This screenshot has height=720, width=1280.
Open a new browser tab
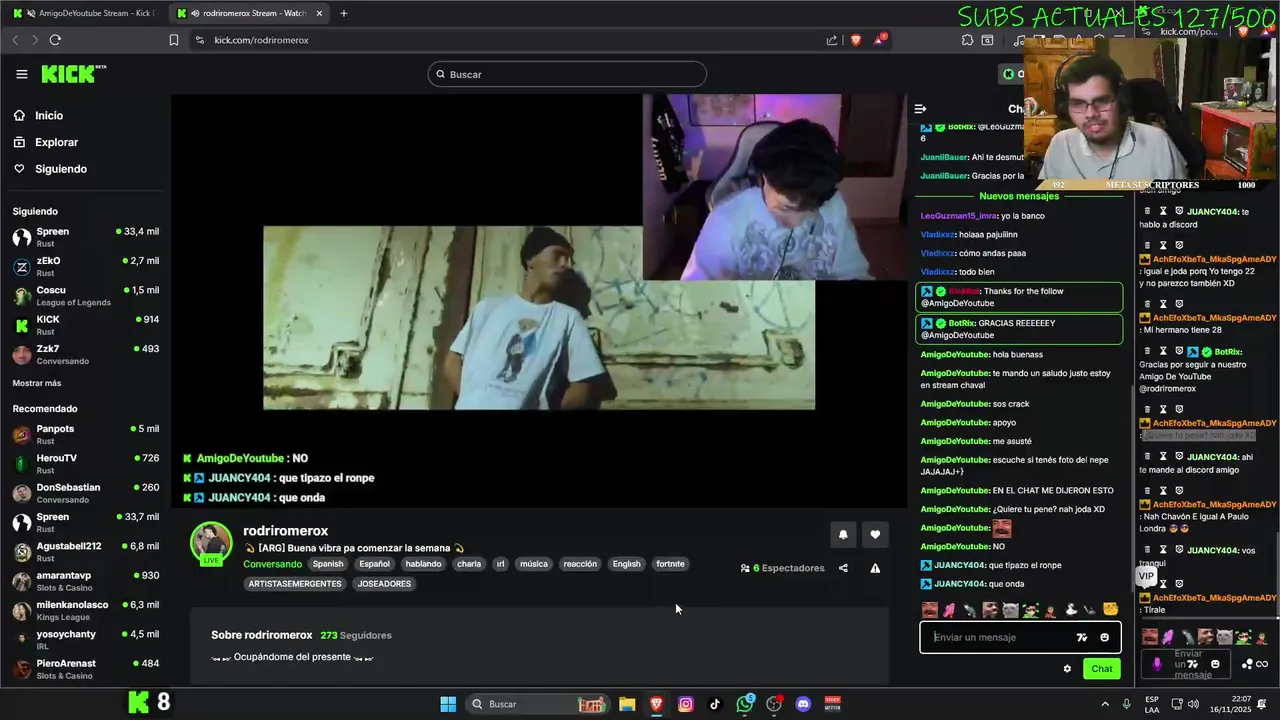344,13
